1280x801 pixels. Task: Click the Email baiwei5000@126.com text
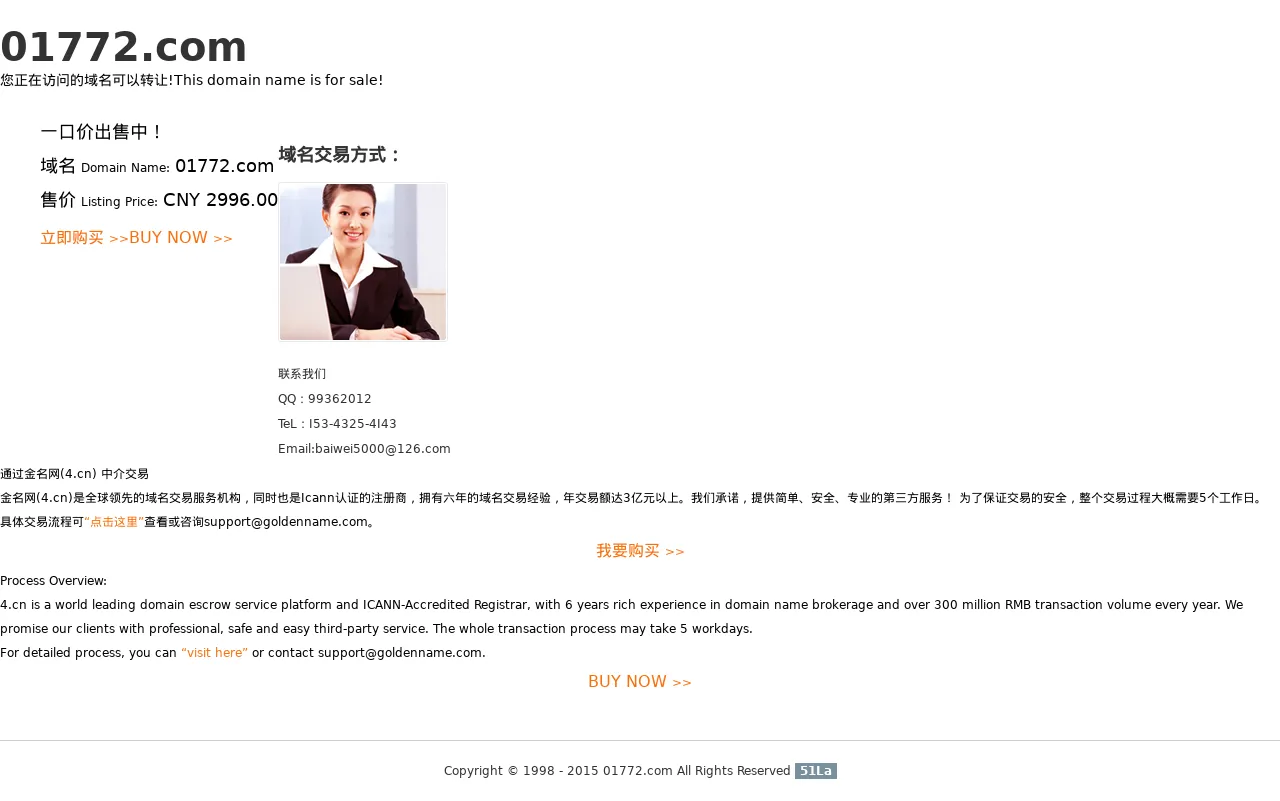pos(364,449)
